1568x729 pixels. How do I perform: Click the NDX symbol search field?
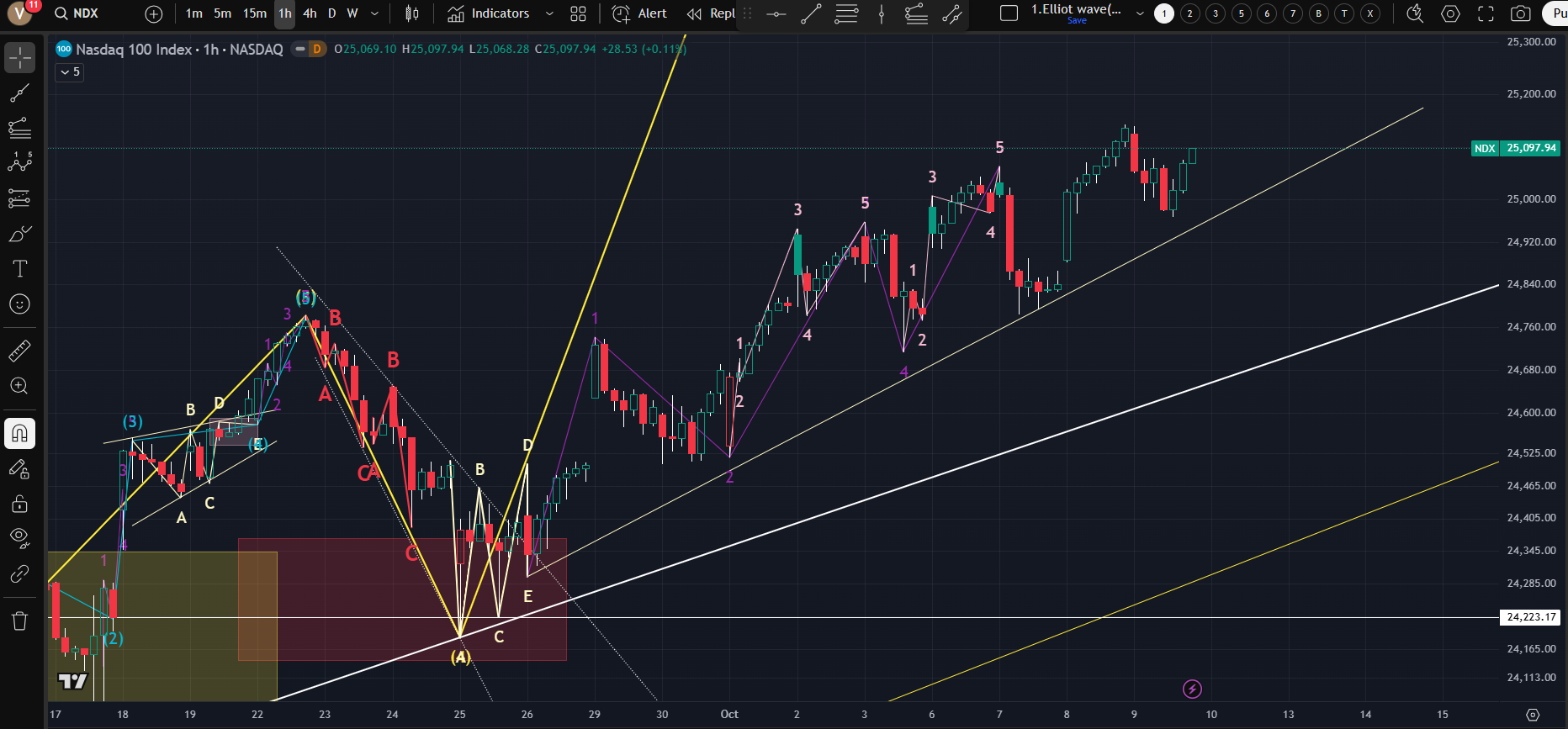(86, 13)
